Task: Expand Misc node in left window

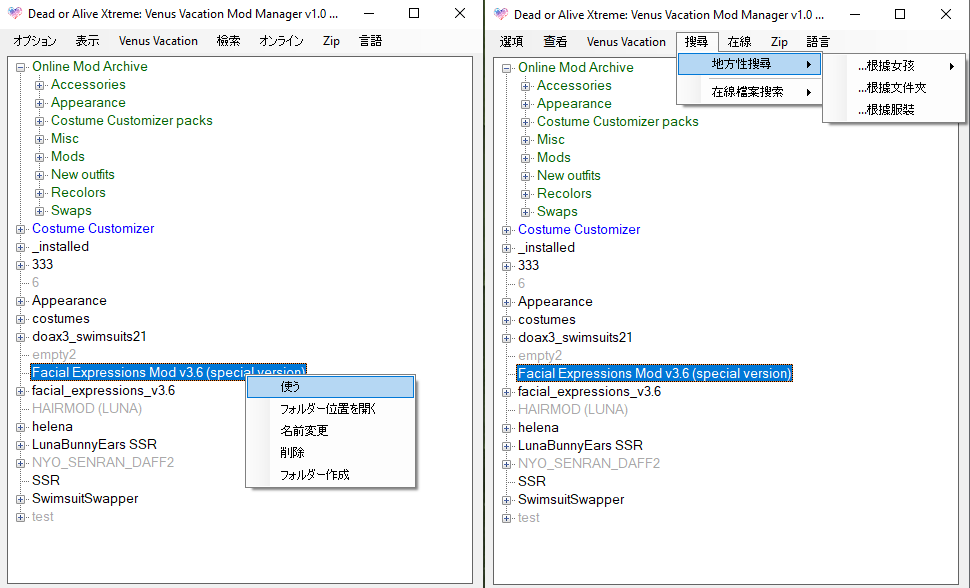Action: (x=39, y=139)
